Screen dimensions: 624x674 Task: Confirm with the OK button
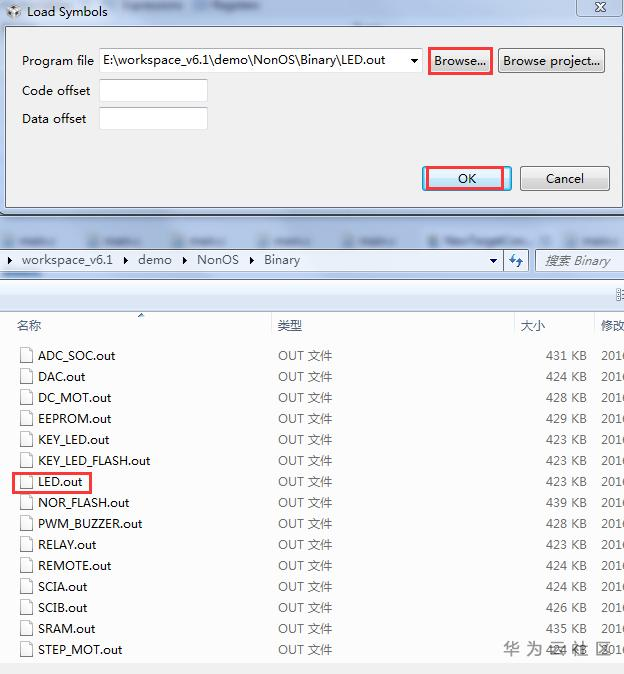coord(467,178)
